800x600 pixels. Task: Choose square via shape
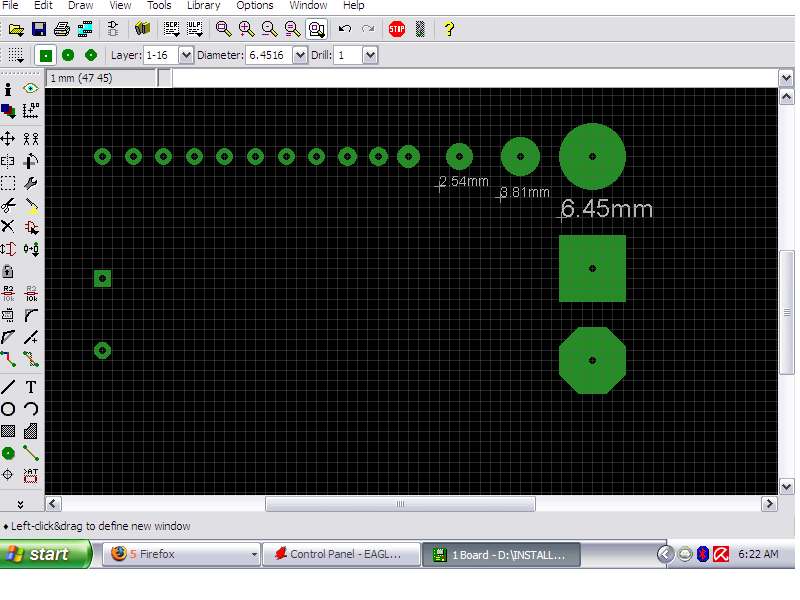pyautogui.click(x=45, y=55)
